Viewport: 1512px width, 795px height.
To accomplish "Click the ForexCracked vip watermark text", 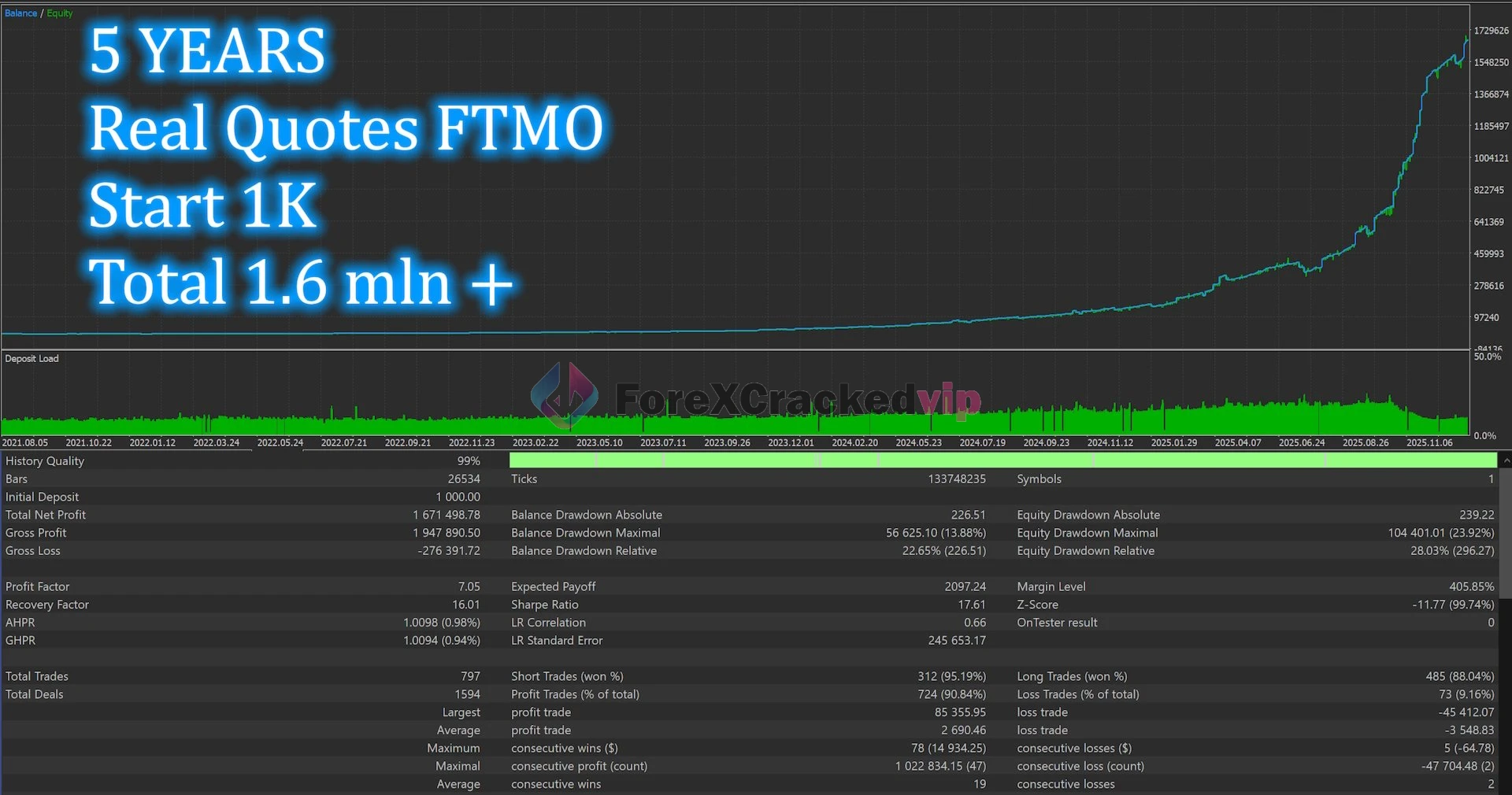I will (x=795, y=399).
